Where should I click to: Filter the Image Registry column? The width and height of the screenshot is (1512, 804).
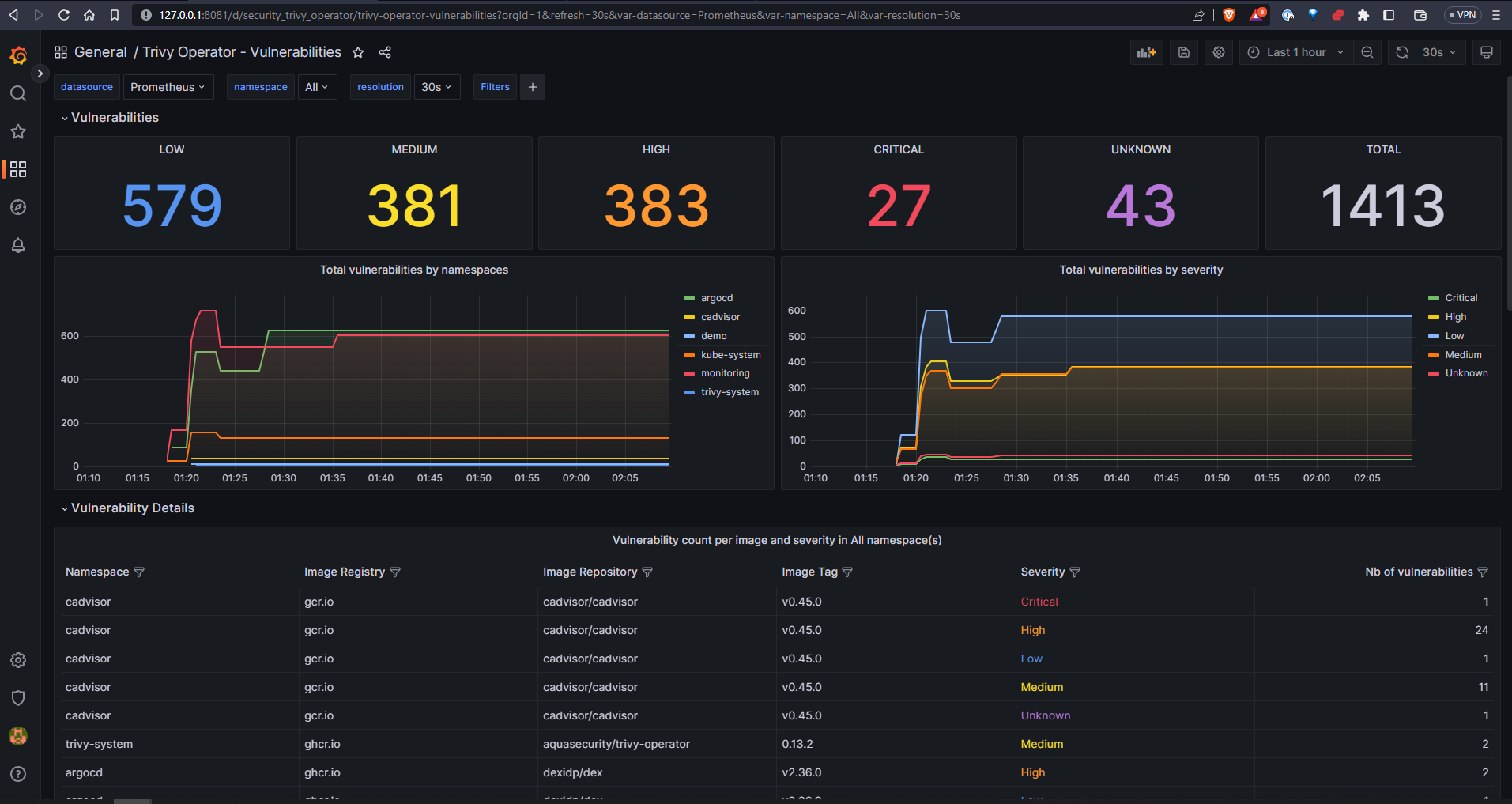(395, 572)
